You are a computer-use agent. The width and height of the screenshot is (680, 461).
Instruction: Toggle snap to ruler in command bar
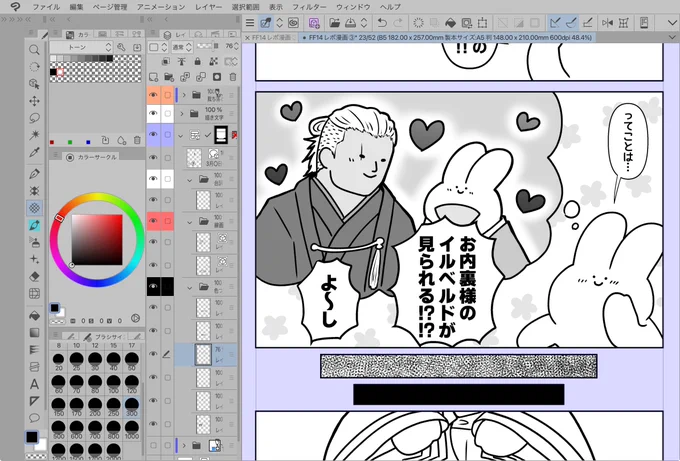coord(555,23)
